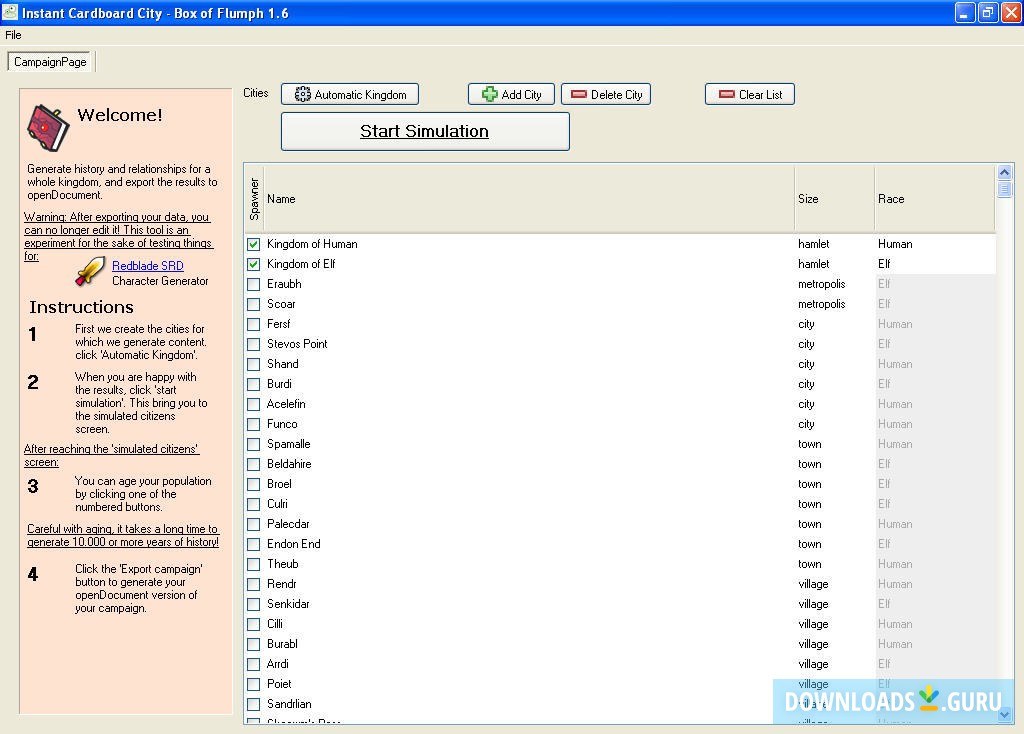This screenshot has height=734, width=1024.
Task: Enable the spawner checkbox for Eraubh
Action: click(x=253, y=284)
